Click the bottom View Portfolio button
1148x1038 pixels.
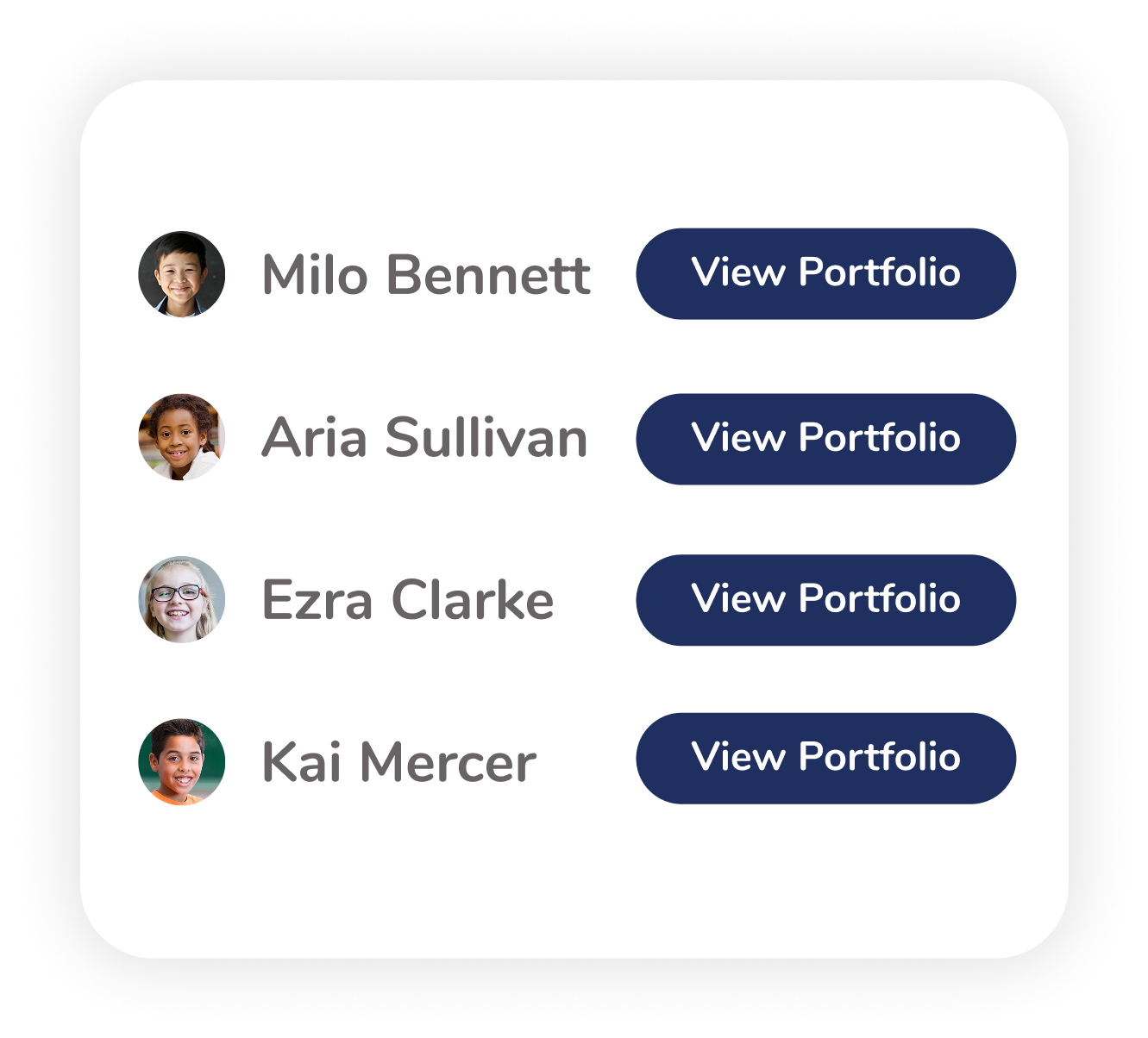tap(825, 758)
